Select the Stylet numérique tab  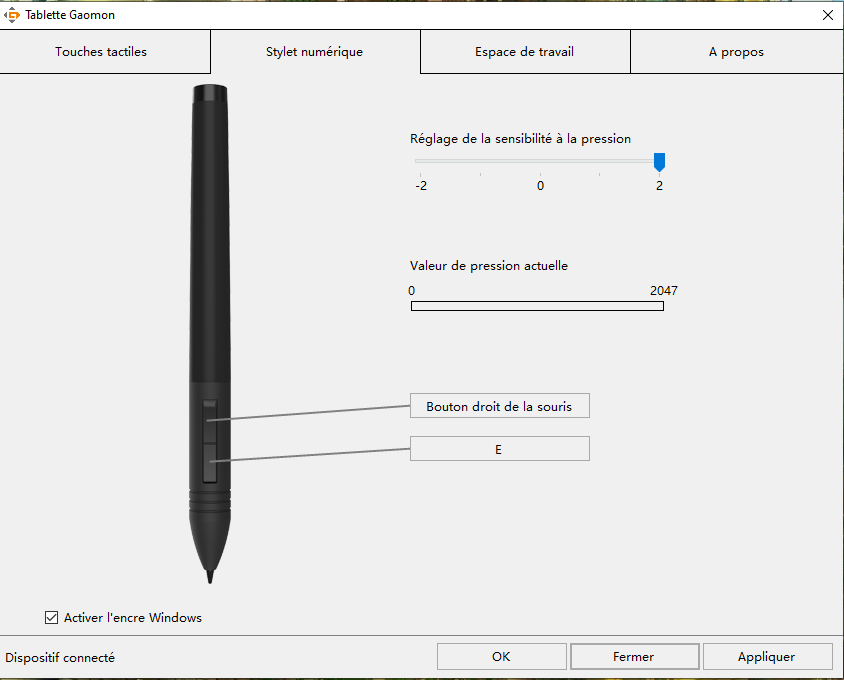click(x=314, y=52)
